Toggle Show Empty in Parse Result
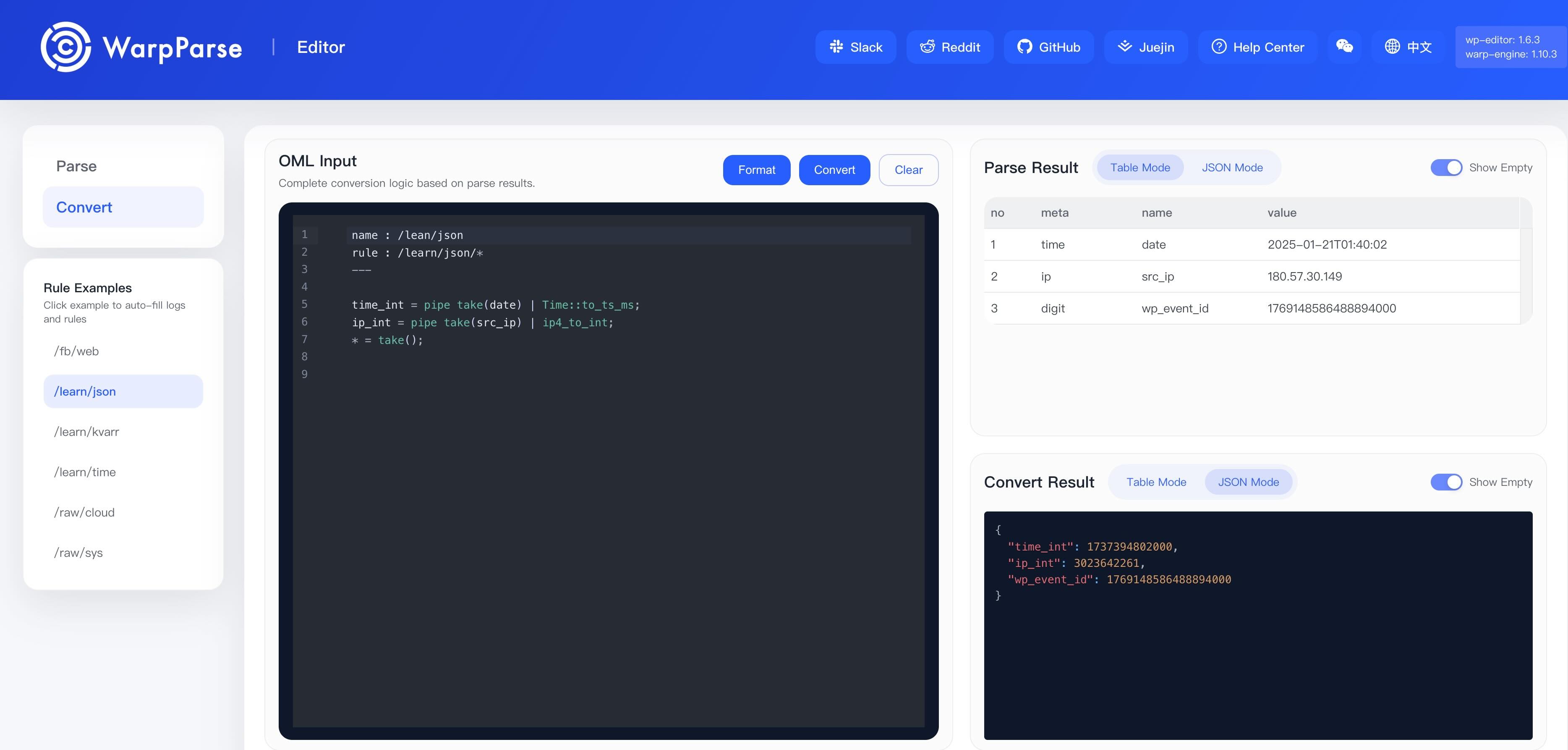The height and width of the screenshot is (750, 1568). [x=1446, y=168]
